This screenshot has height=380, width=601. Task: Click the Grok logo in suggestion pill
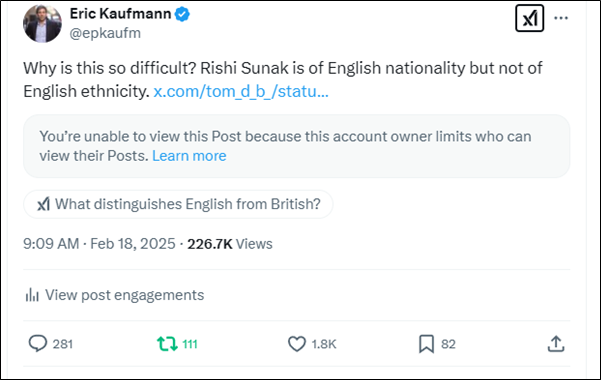44,204
